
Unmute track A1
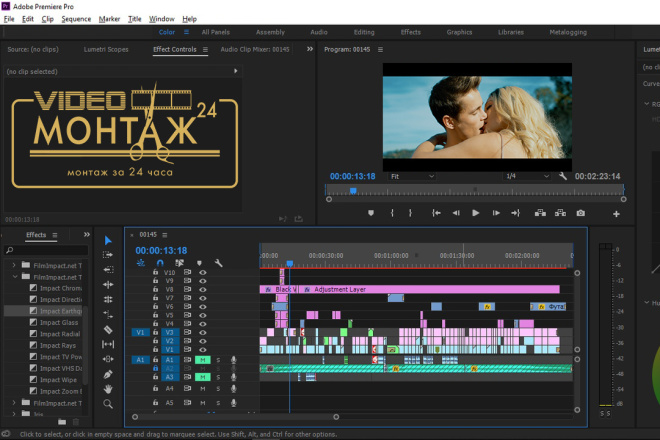pyautogui.click(x=202, y=360)
